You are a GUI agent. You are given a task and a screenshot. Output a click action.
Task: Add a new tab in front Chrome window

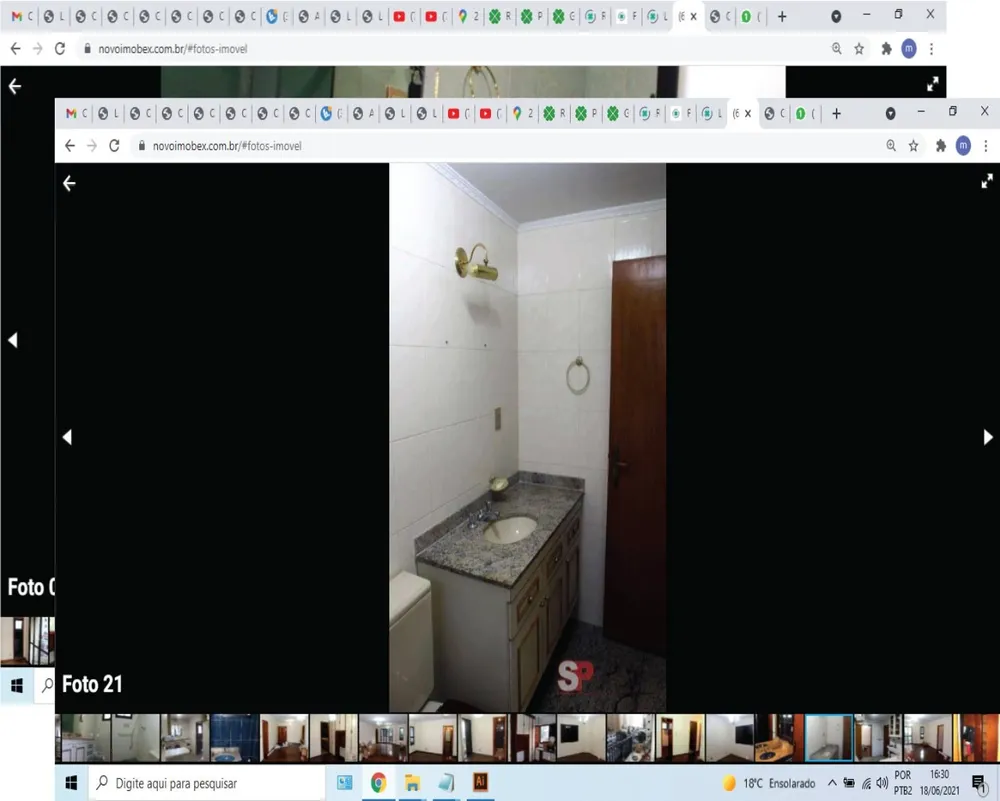click(836, 114)
